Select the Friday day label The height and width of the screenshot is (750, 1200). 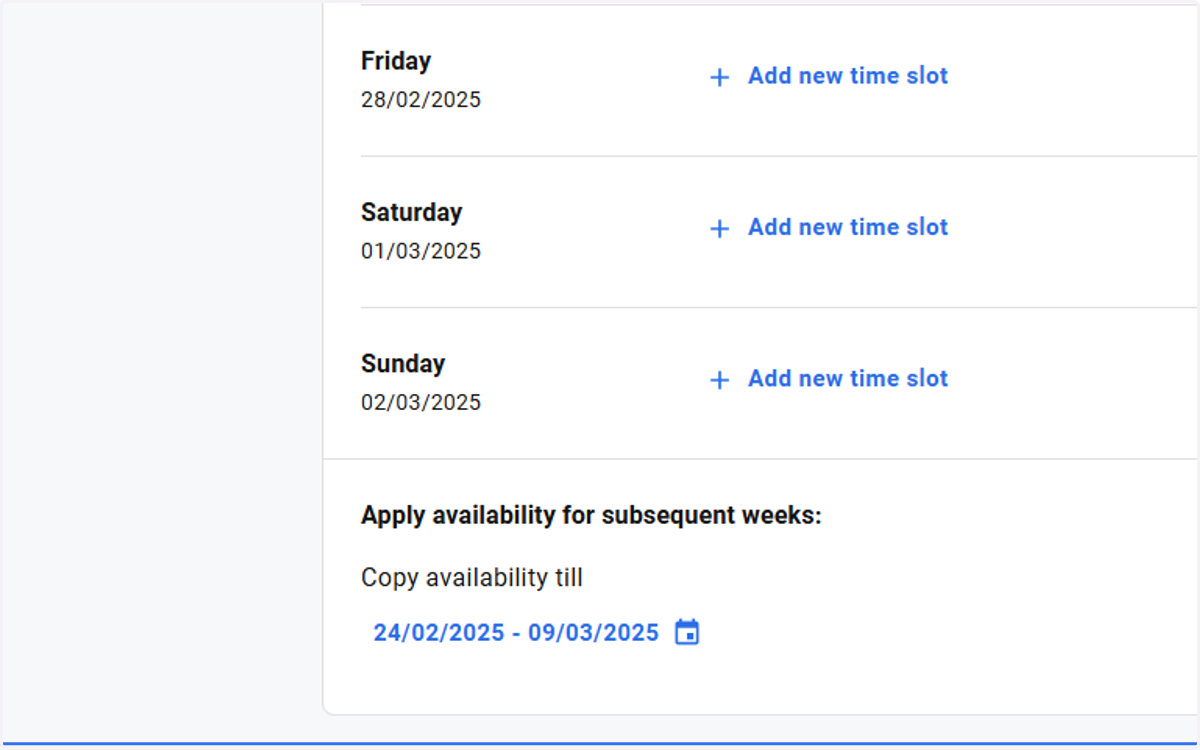[x=396, y=61]
